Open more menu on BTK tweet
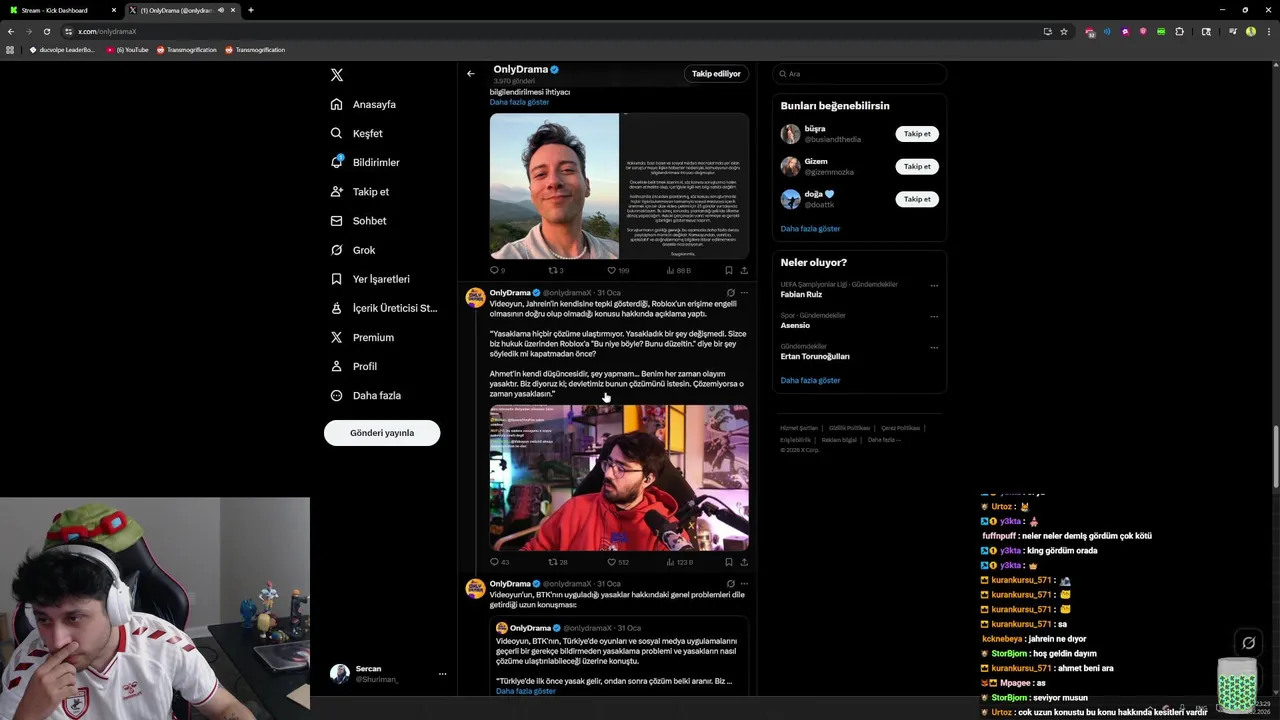Image resolution: width=1280 pixels, height=720 pixels. point(744,584)
